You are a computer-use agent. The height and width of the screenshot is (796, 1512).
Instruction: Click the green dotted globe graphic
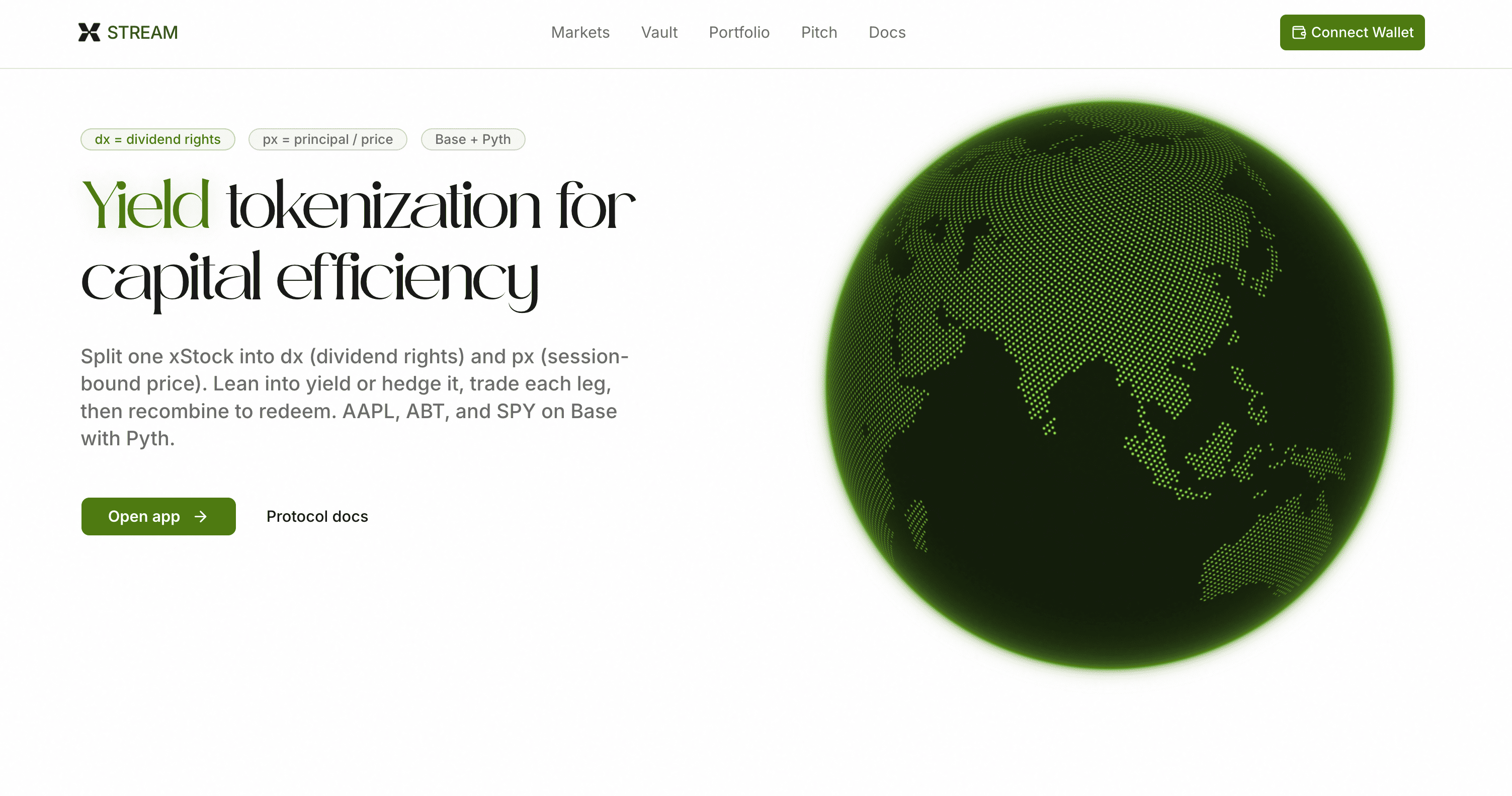click(x=1109, y=384)
